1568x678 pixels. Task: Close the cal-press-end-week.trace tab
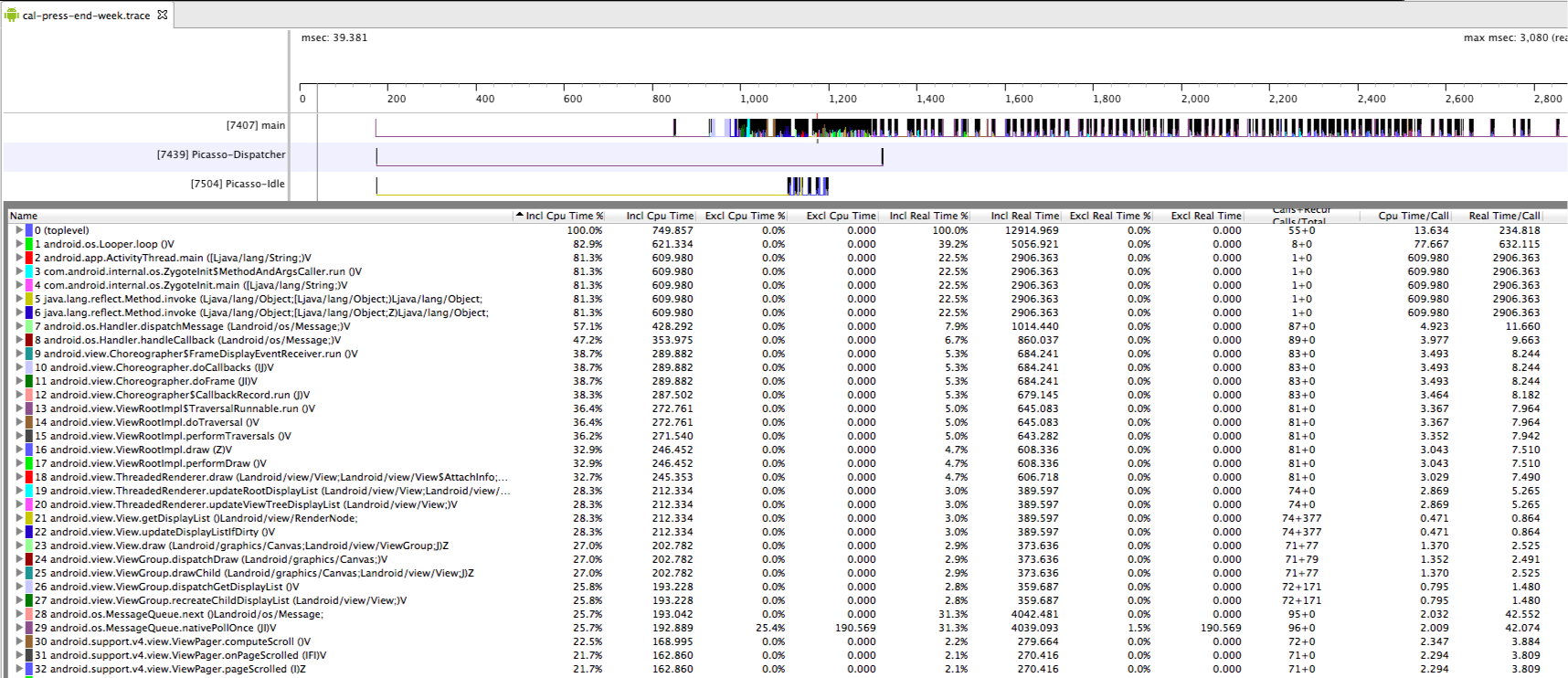(x=163, y=15)
